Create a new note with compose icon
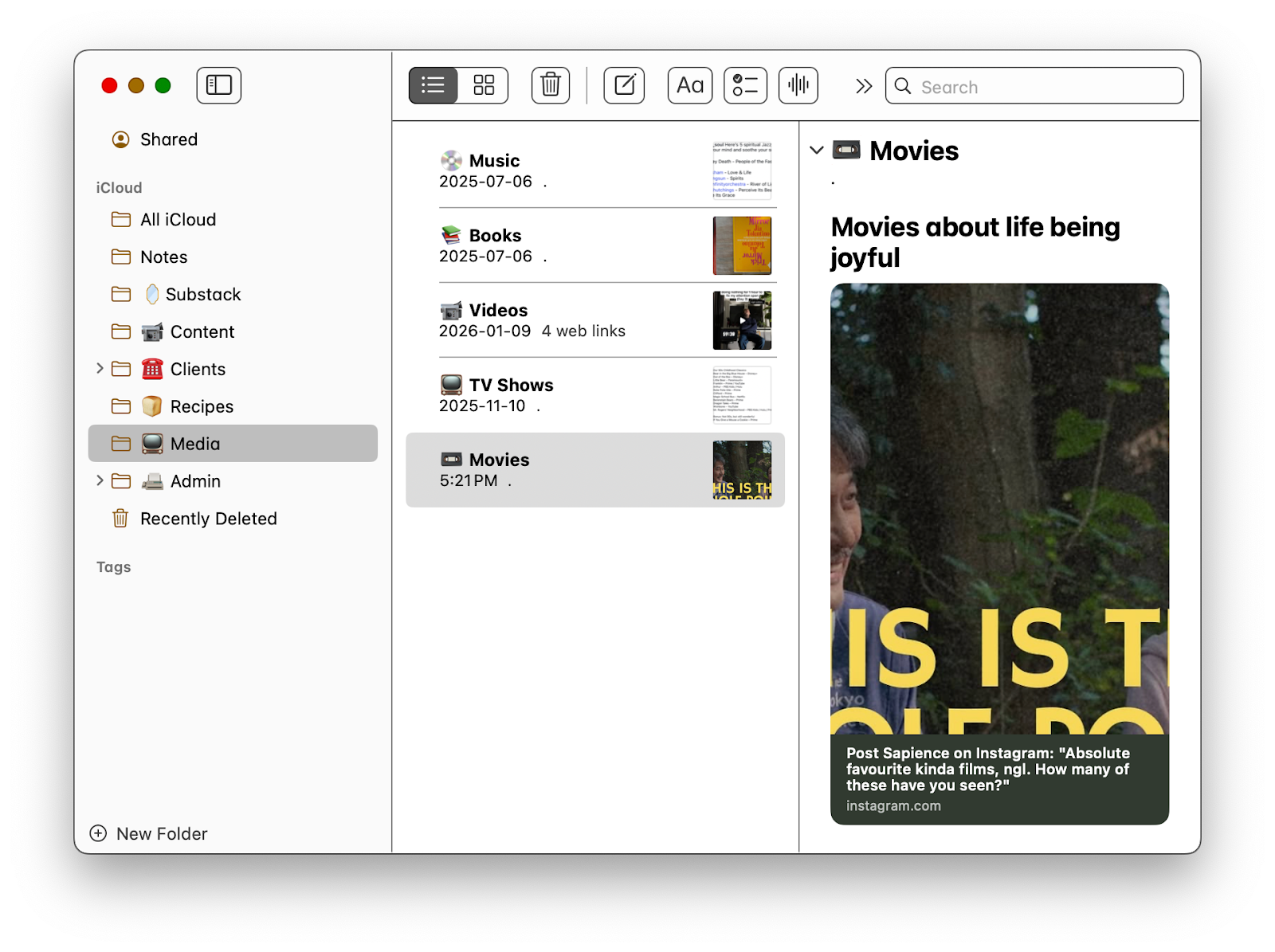The height and width of the screenshot is (952, 1275). click(x=624, y=85)
